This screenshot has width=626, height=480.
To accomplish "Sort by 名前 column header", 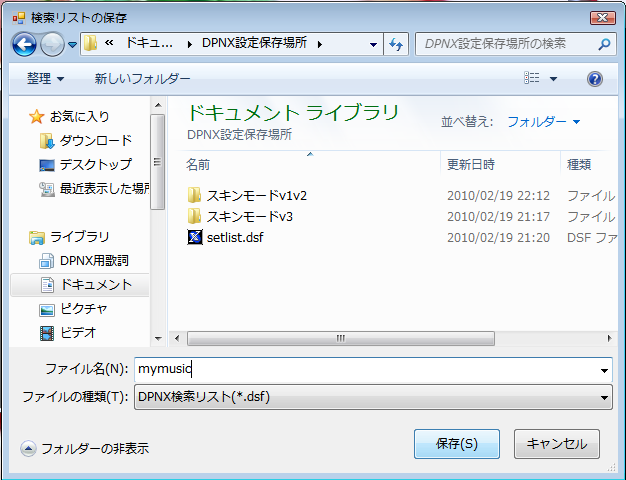I will click(x=198, y=165).
